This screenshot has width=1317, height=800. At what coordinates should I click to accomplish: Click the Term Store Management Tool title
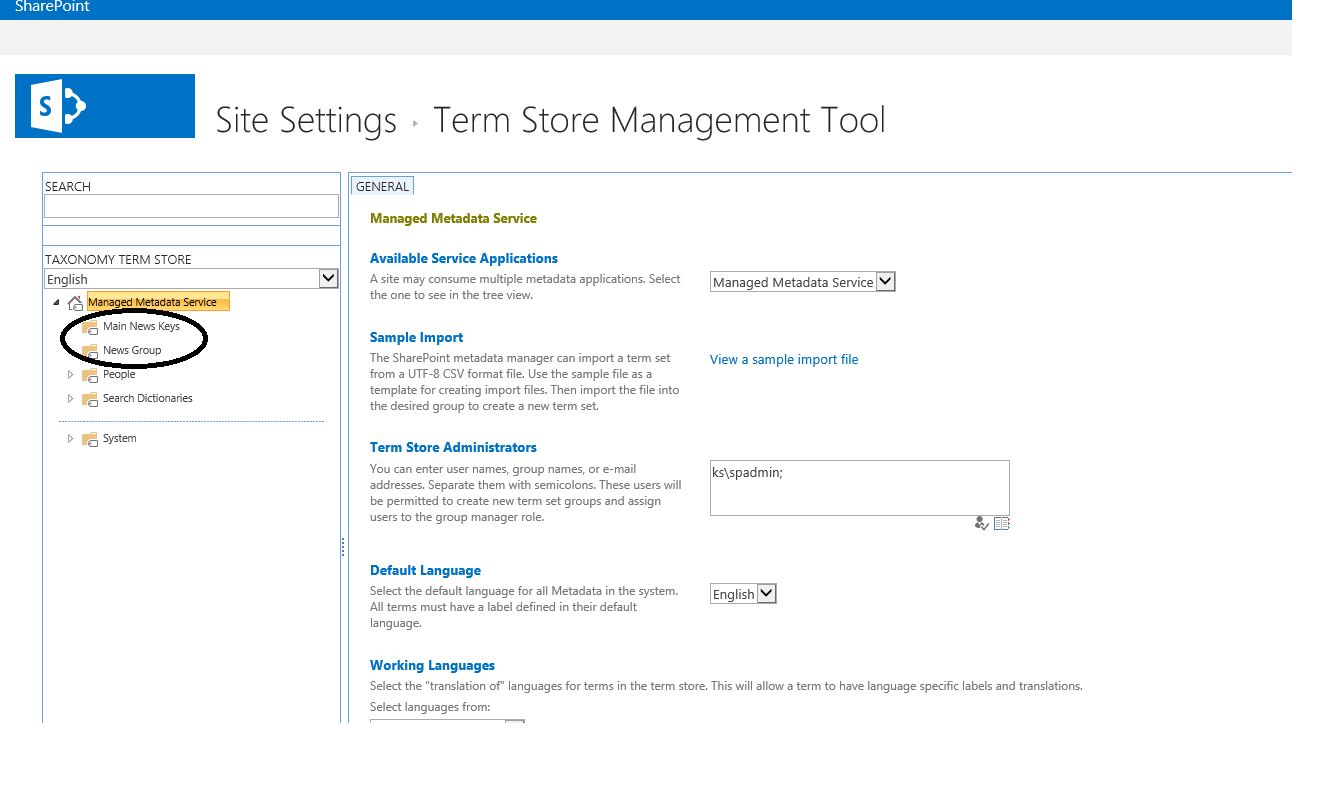659,121
